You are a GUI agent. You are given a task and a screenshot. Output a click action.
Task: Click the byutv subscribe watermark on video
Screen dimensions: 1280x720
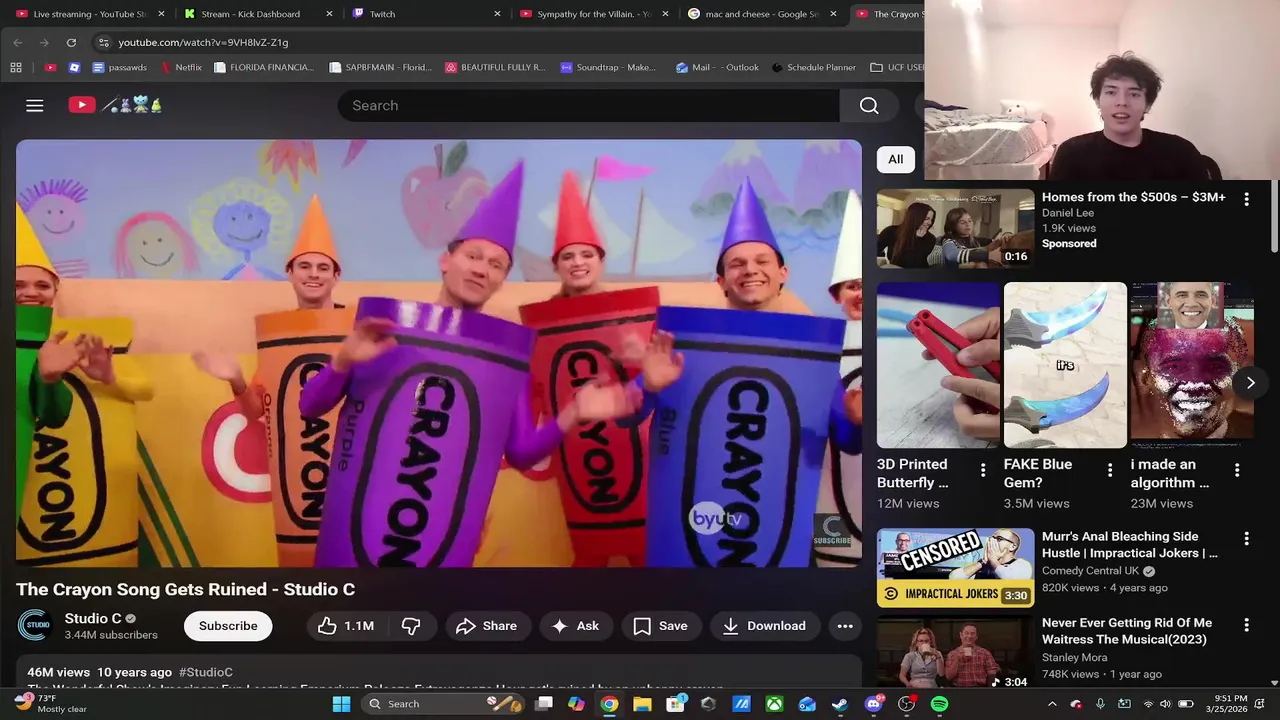tap(831, 530)
